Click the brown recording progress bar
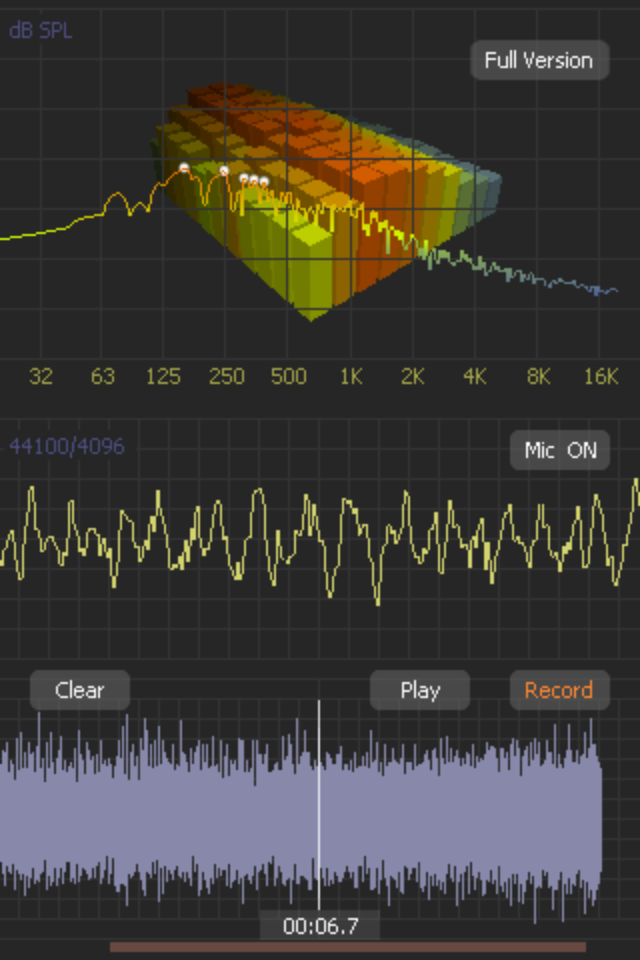 (x=348, y=947)
